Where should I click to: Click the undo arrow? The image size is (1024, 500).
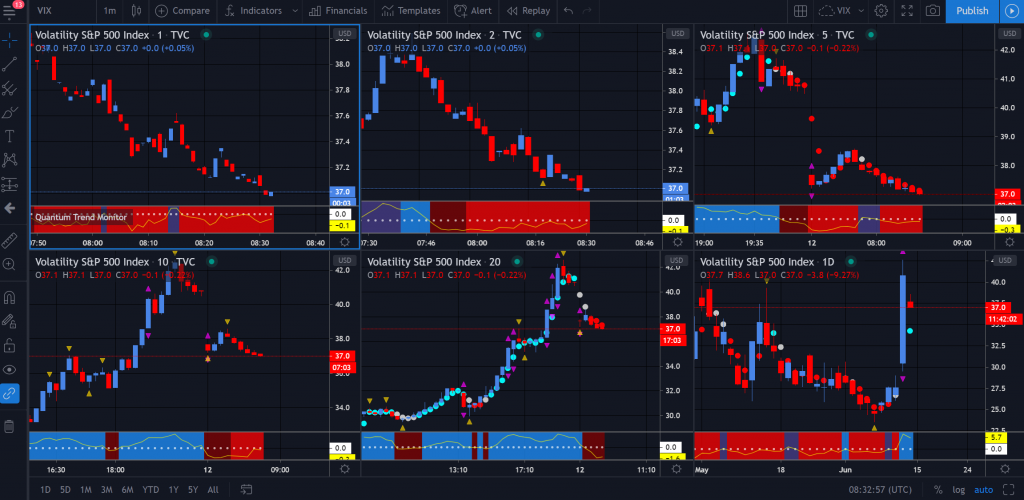(x=568, y=10)
